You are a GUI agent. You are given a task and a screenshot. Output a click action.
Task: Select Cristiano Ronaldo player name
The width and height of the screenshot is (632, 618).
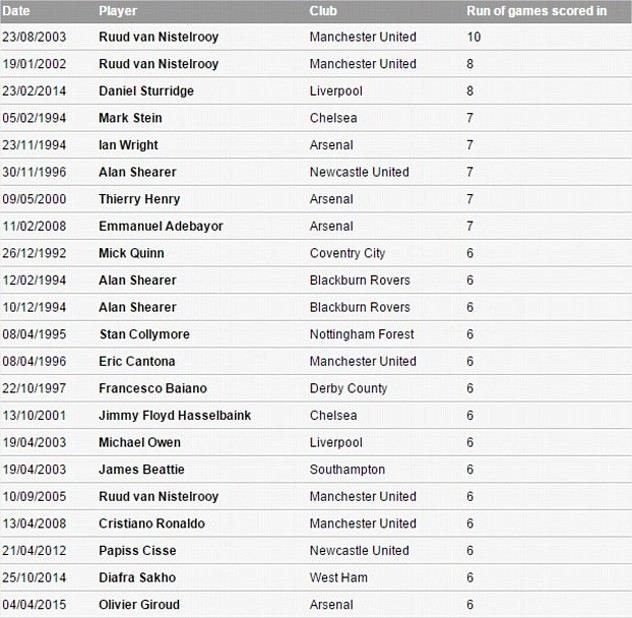pyautogui.click(x=151, y=523)
